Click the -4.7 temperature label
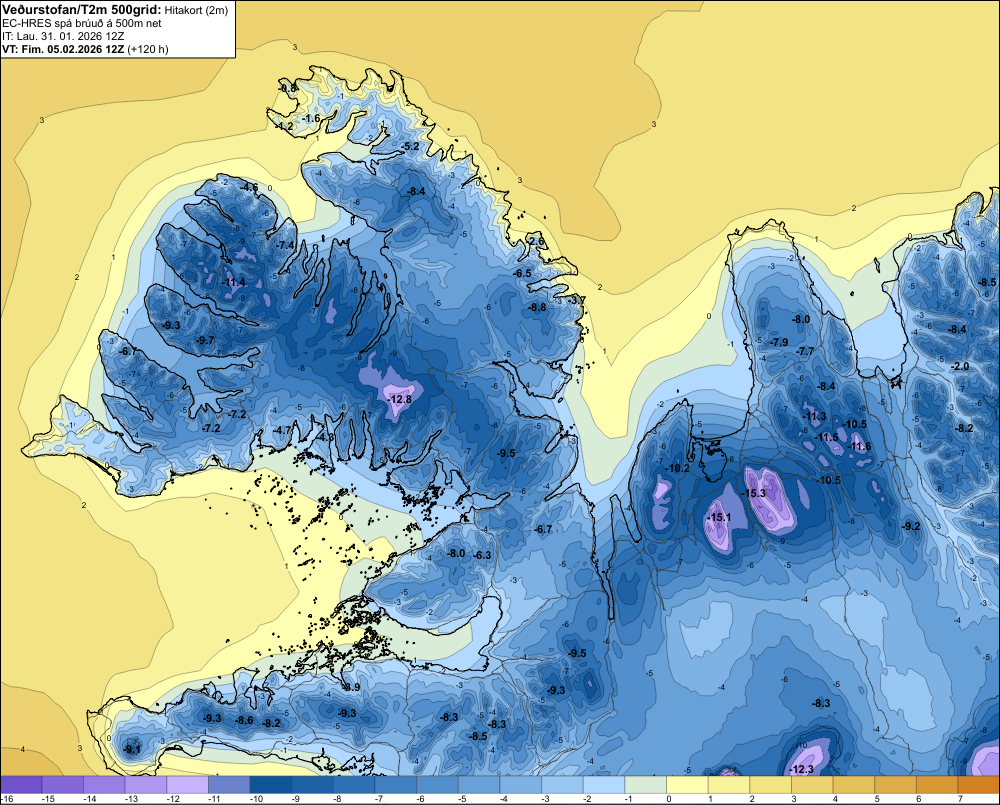This screenshot has height=805, width=1000. 282,430
